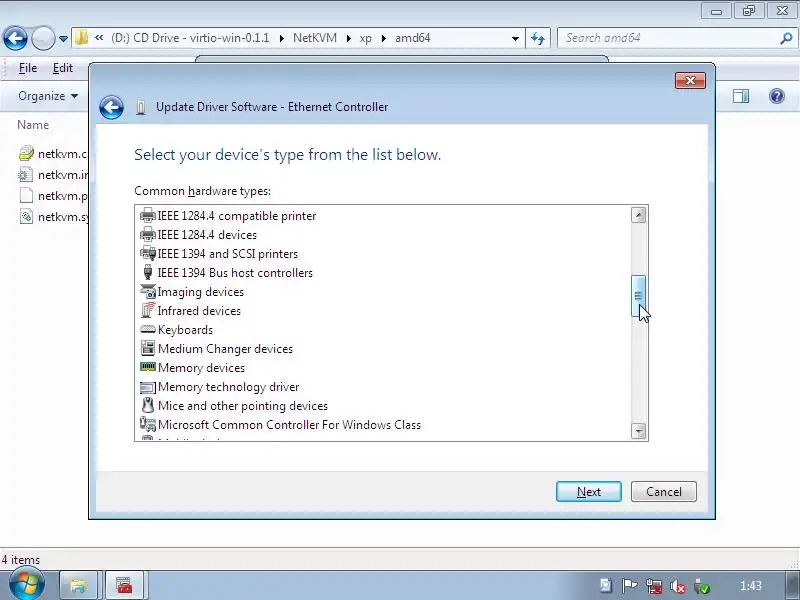Click the Medium Changer devices icon

point(147,348)
